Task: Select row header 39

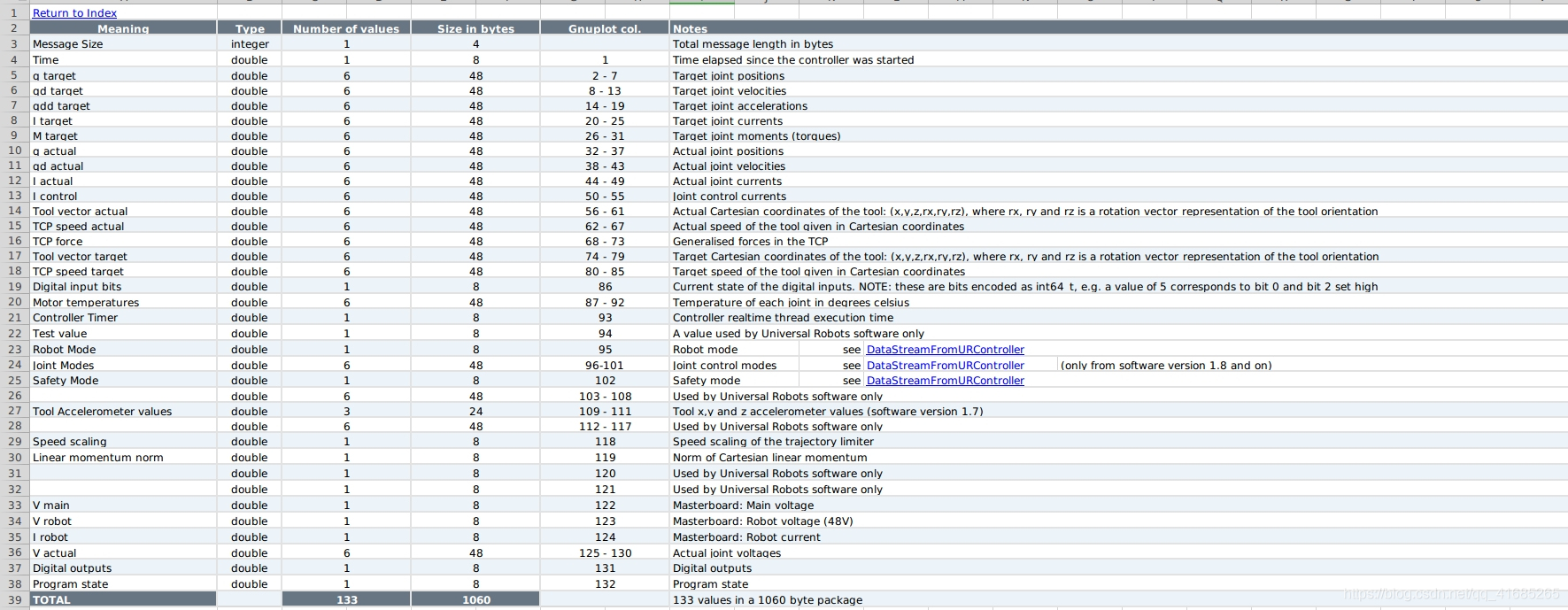Action: [14, 599]
